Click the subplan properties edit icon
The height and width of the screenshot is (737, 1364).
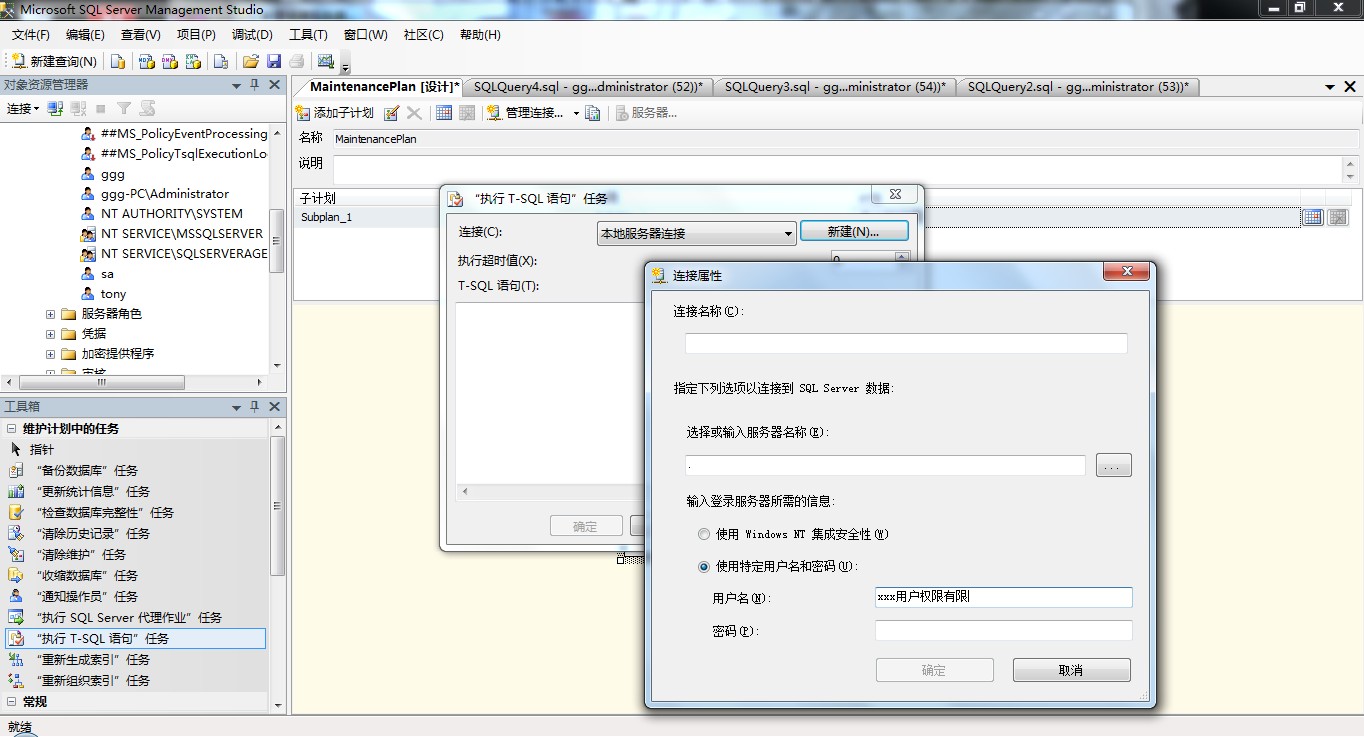[x=392, y=113]
